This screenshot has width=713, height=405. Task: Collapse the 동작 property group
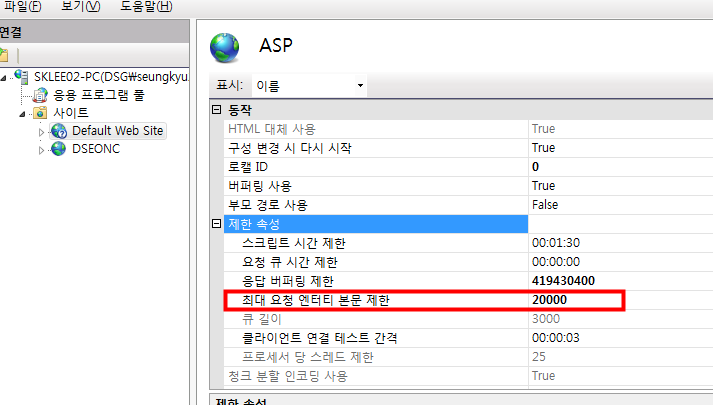coord(216,110)
